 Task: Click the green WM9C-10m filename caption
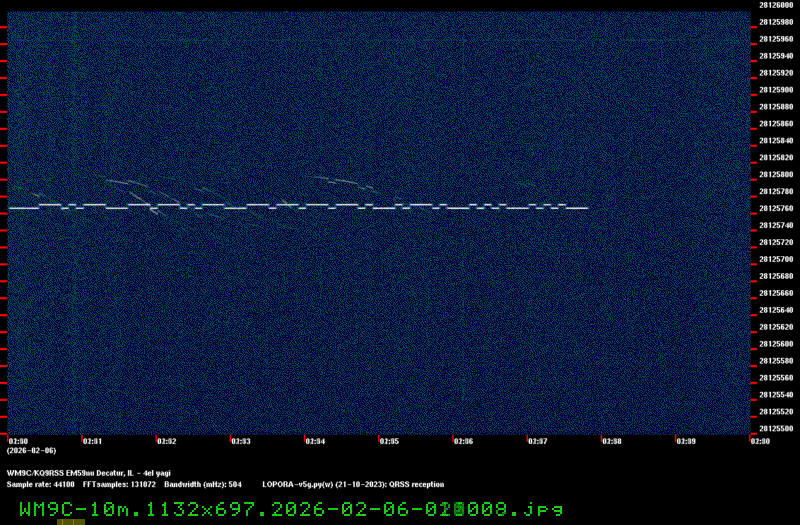pyautogui.click(x=290, y=508)
